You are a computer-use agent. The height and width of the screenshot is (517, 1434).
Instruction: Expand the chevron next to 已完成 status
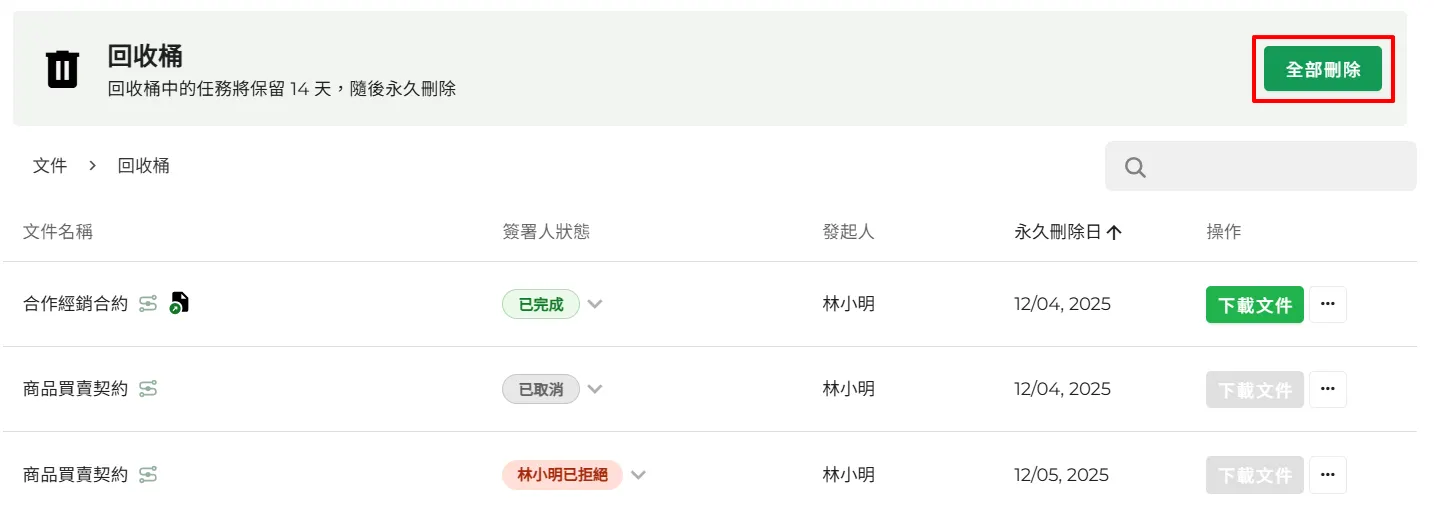pos(595,304)
